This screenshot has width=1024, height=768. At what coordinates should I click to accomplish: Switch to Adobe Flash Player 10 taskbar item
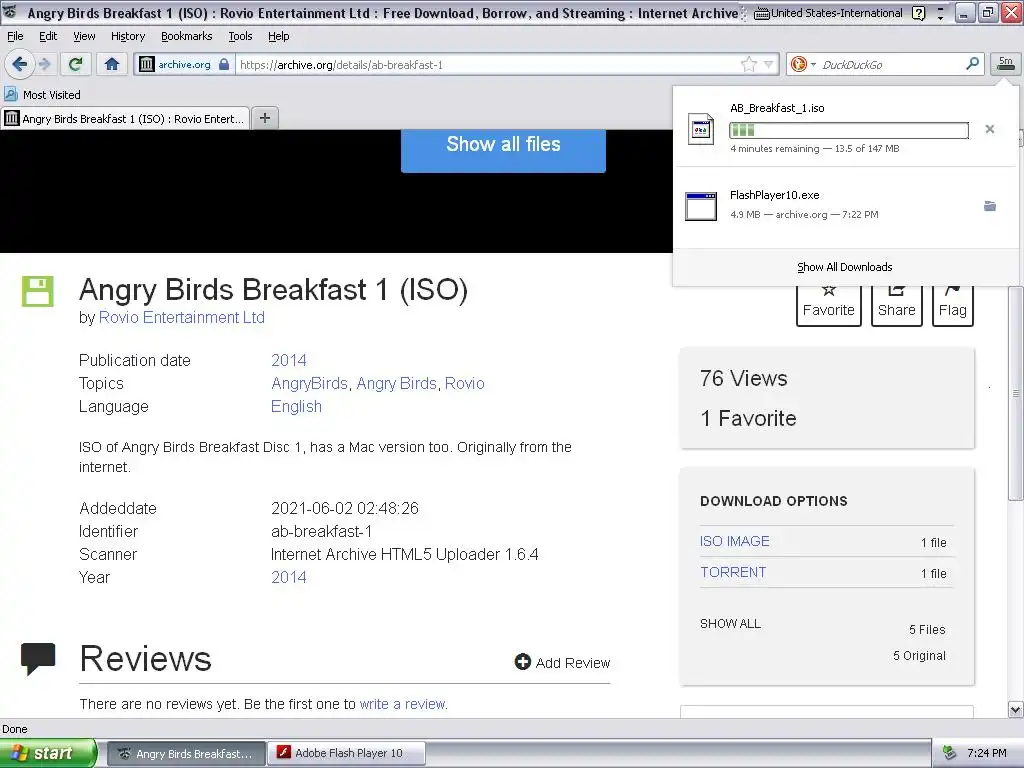coord(347,753)
